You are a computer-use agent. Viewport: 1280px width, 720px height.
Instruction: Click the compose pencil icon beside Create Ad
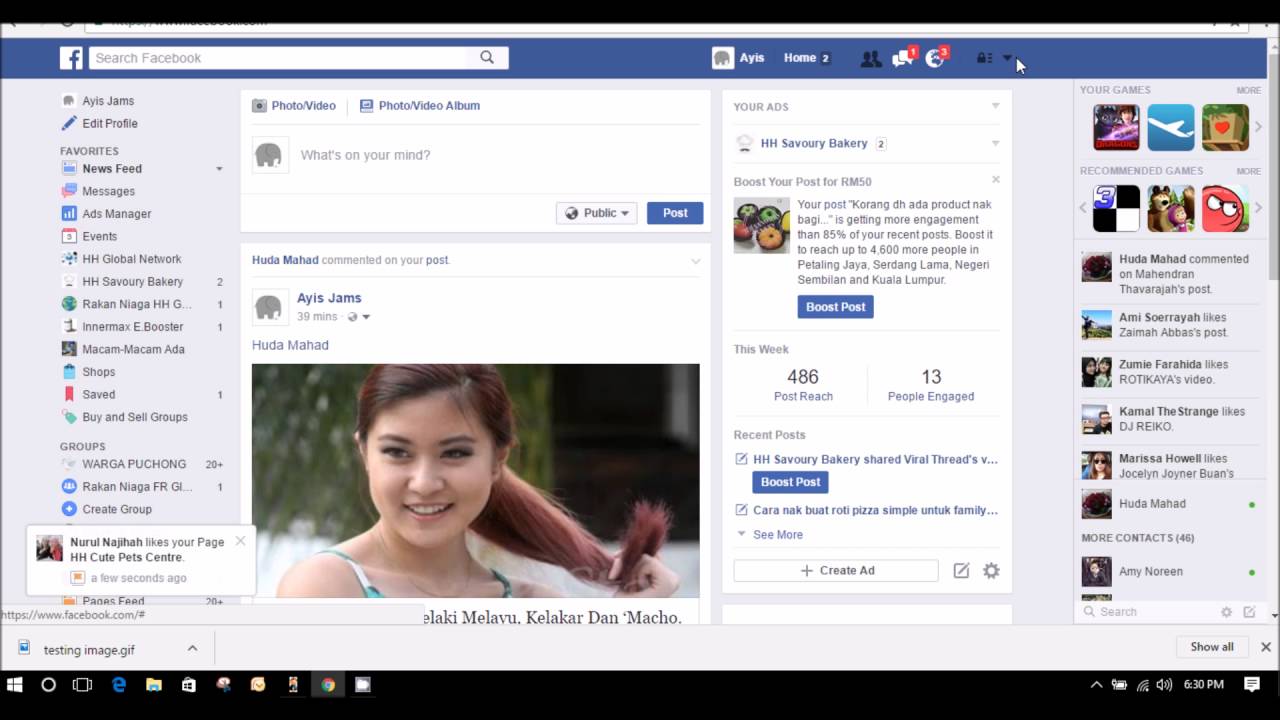[x=961, y=571]
